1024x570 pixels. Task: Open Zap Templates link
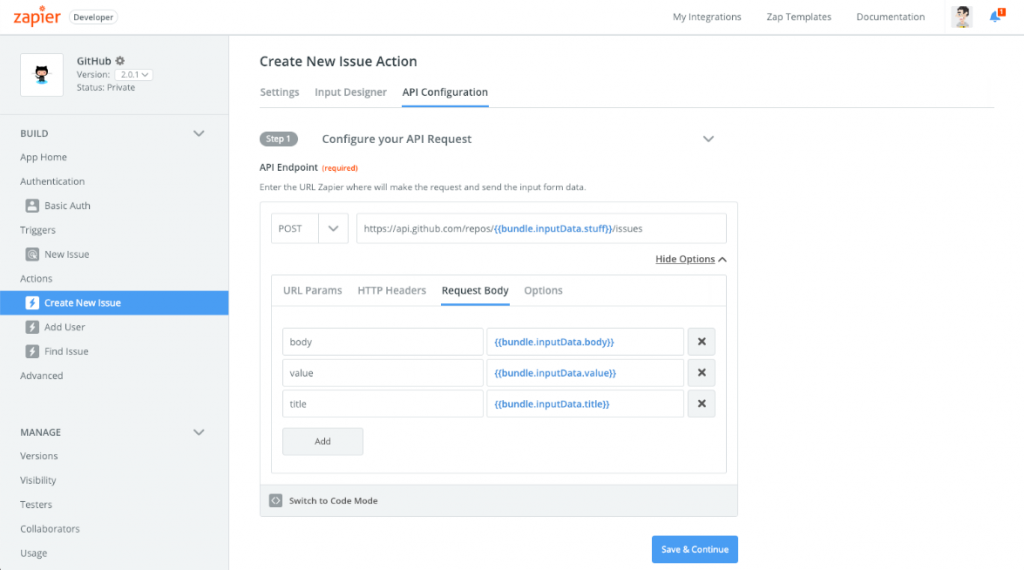click(x=799, y=17)
